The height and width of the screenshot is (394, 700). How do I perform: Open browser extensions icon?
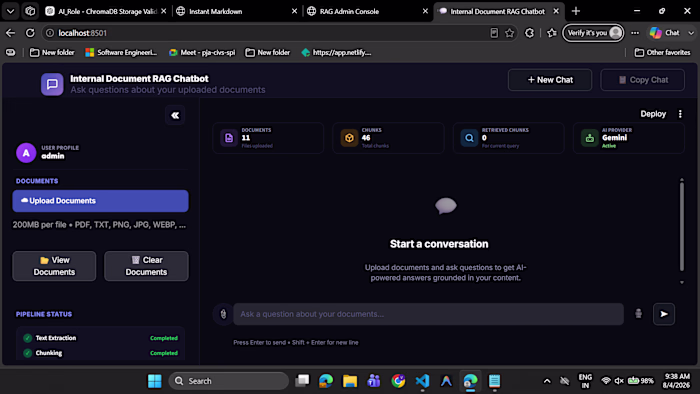529,33
